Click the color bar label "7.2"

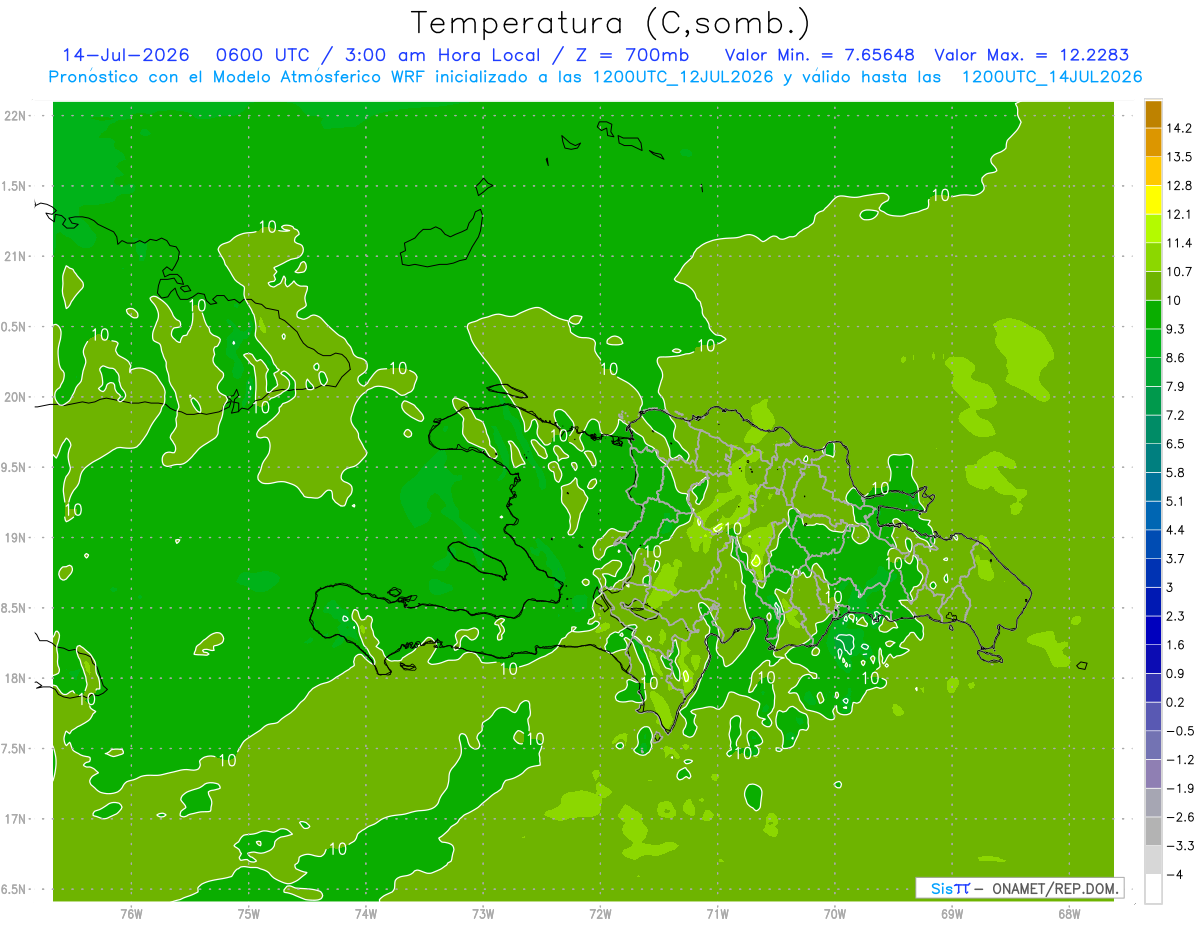tap(1175, 415)
